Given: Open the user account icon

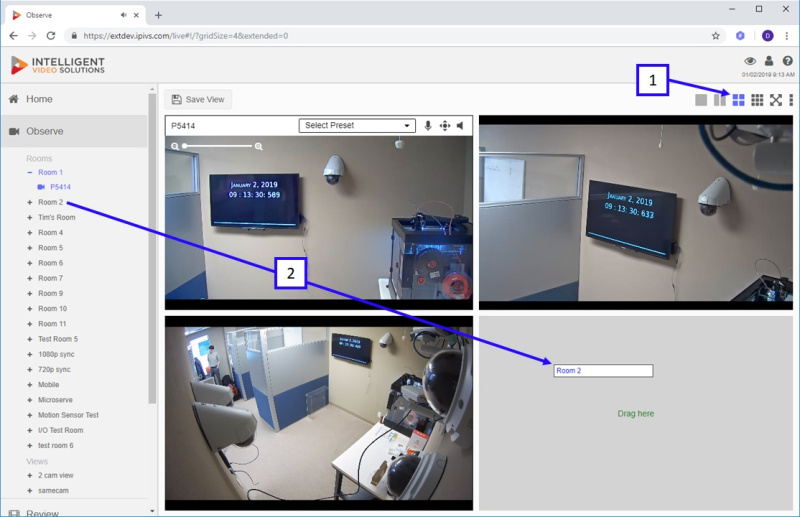Looking at the screenshot, I should point(769,61).
